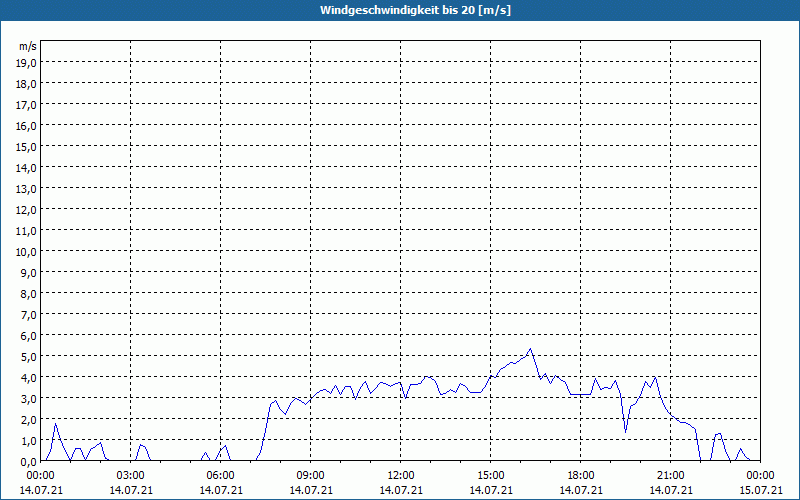The width and height of the screenshot is (800, 500).
Task: Click the 7,0 y-axis label
Action: tap(29, 314)
